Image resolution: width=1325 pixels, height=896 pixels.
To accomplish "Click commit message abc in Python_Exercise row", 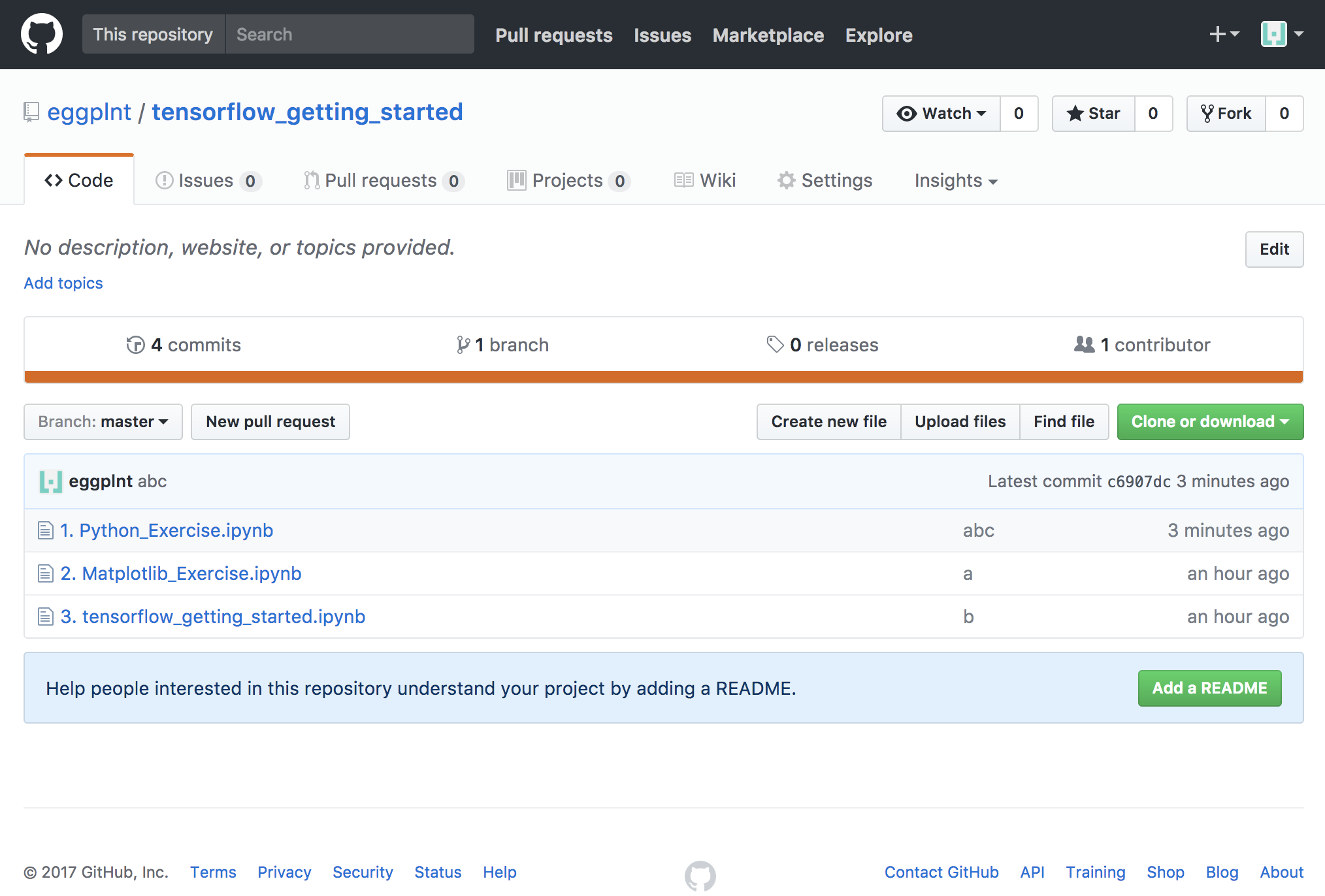I will [x=979, y=530].
